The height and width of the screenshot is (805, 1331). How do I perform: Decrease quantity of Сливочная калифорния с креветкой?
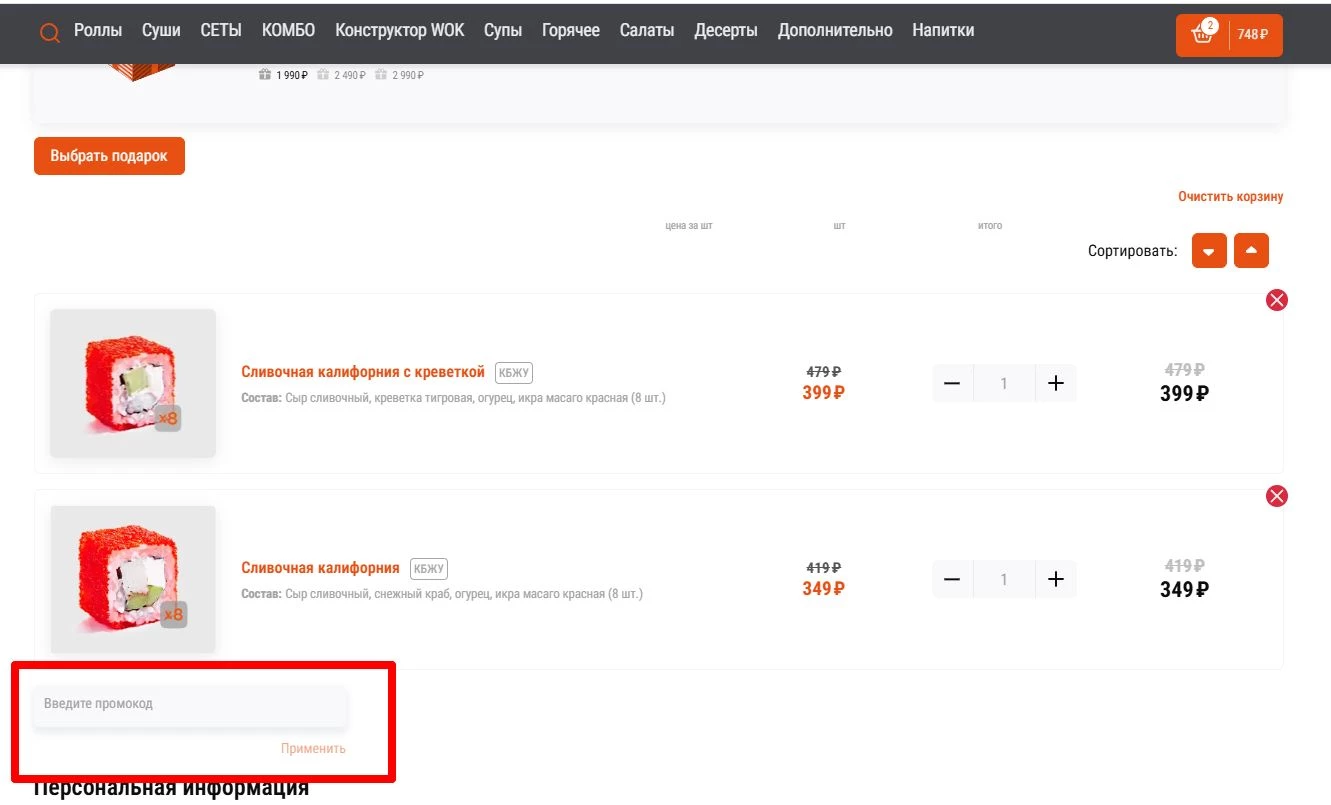click(952, 384)
